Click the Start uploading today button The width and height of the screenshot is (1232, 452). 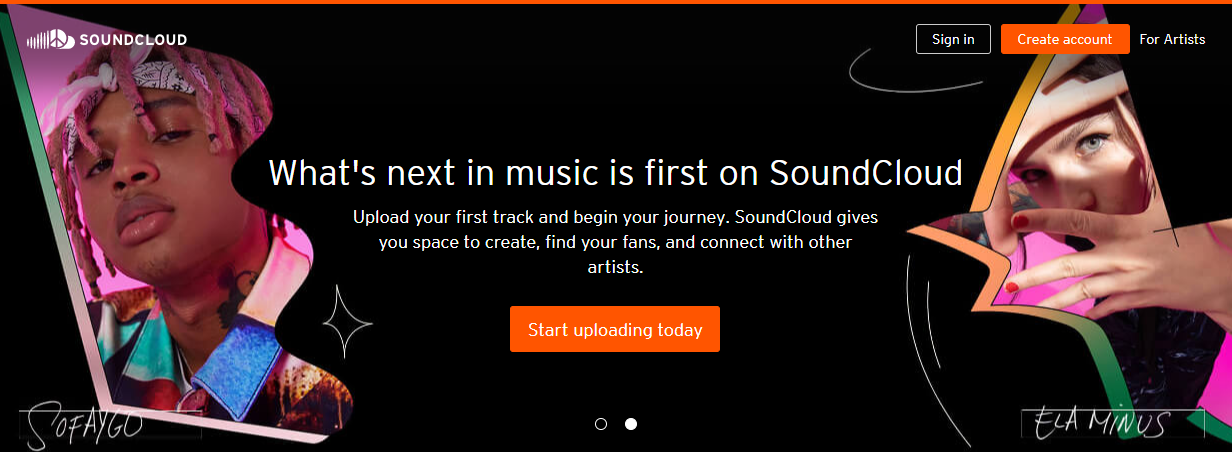click(x=615, y=329)
